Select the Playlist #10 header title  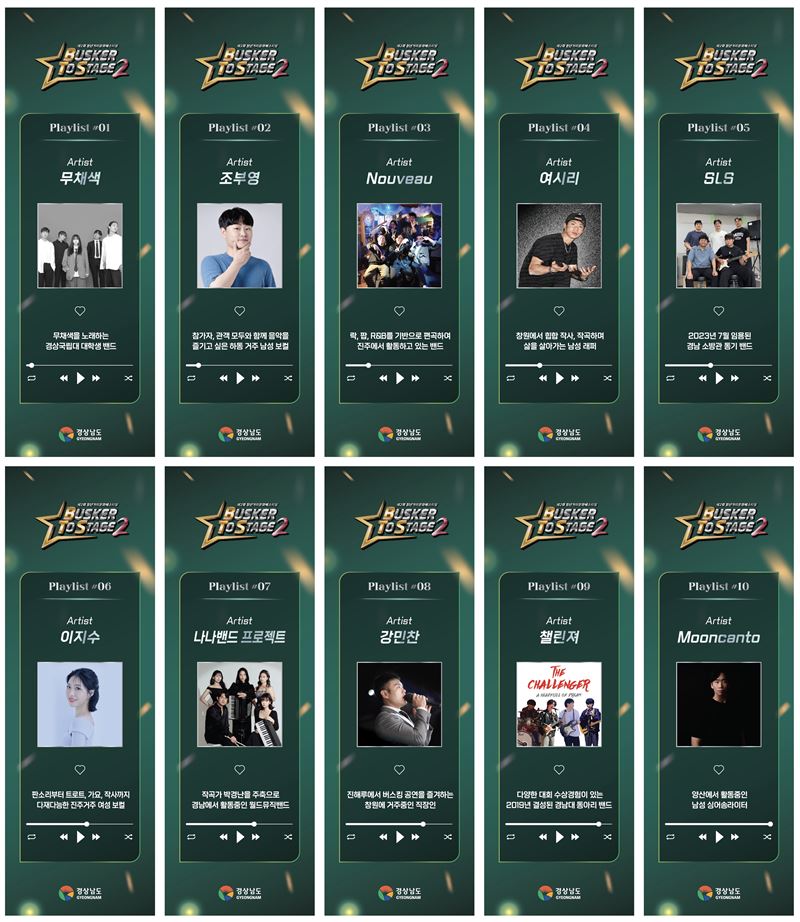coord(718,586)
